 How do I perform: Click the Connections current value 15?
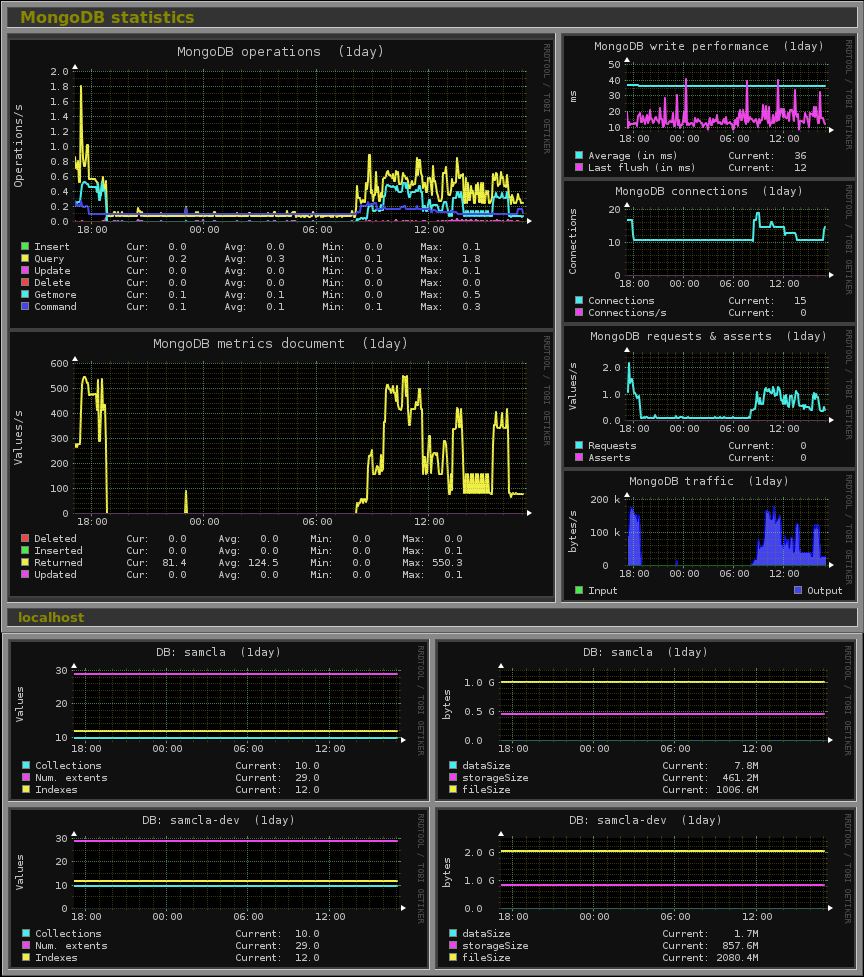point(800,300)
